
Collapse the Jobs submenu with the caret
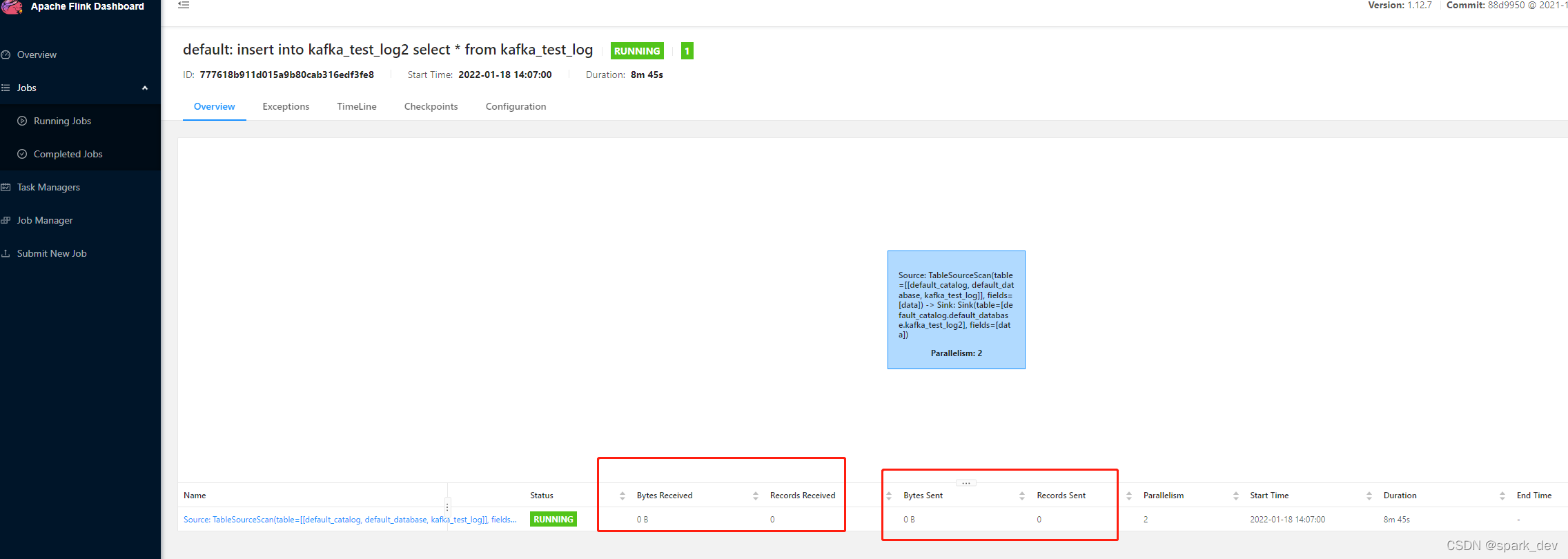145,88
